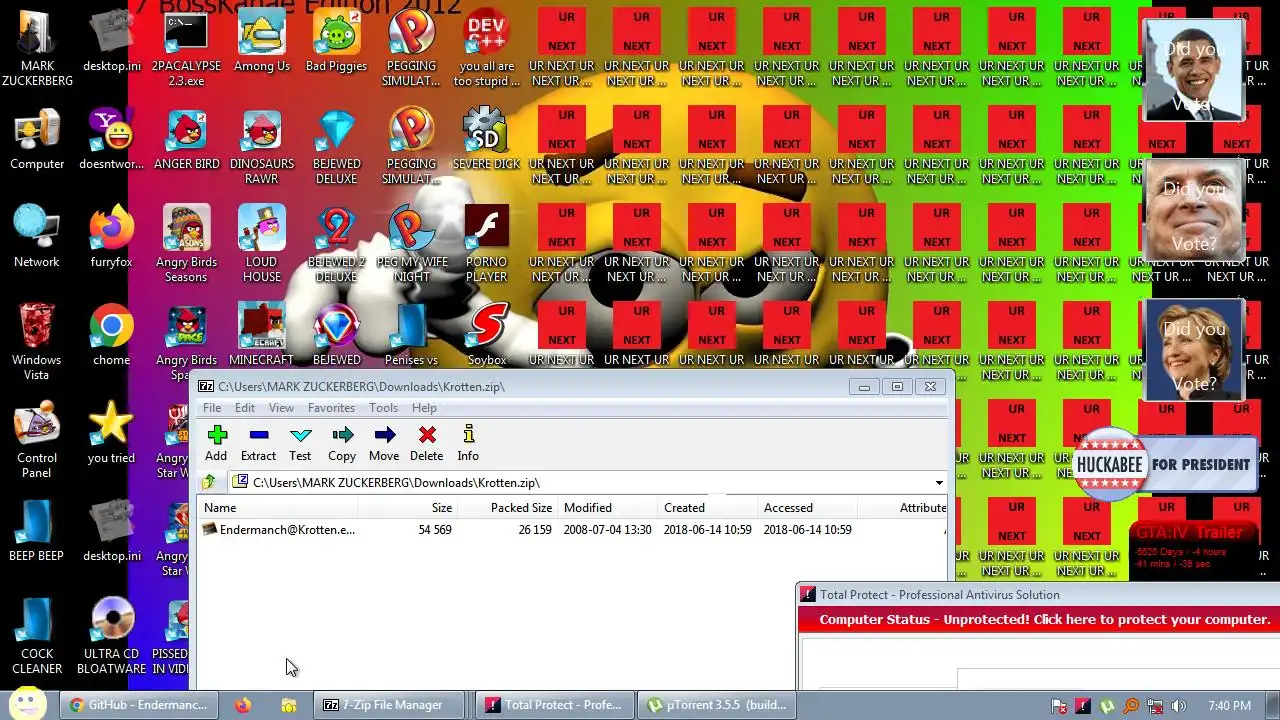Click the DINOSAURS RAWR desktop icon
The width and height of the screenshot is (1280, 720).
click(262, 146)
